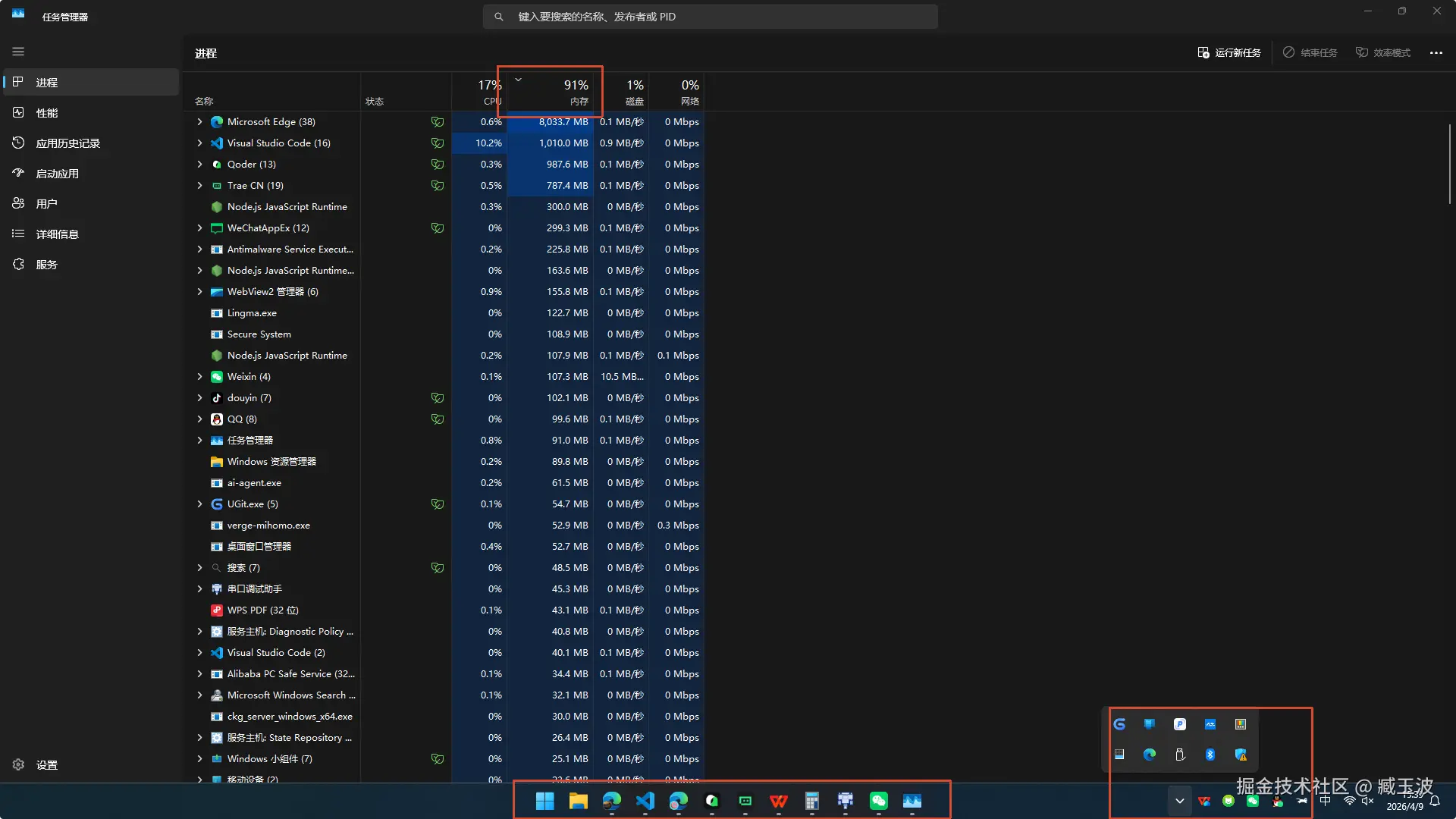
Task: Open the Performance page icon
Action: (x=18, y=112)
